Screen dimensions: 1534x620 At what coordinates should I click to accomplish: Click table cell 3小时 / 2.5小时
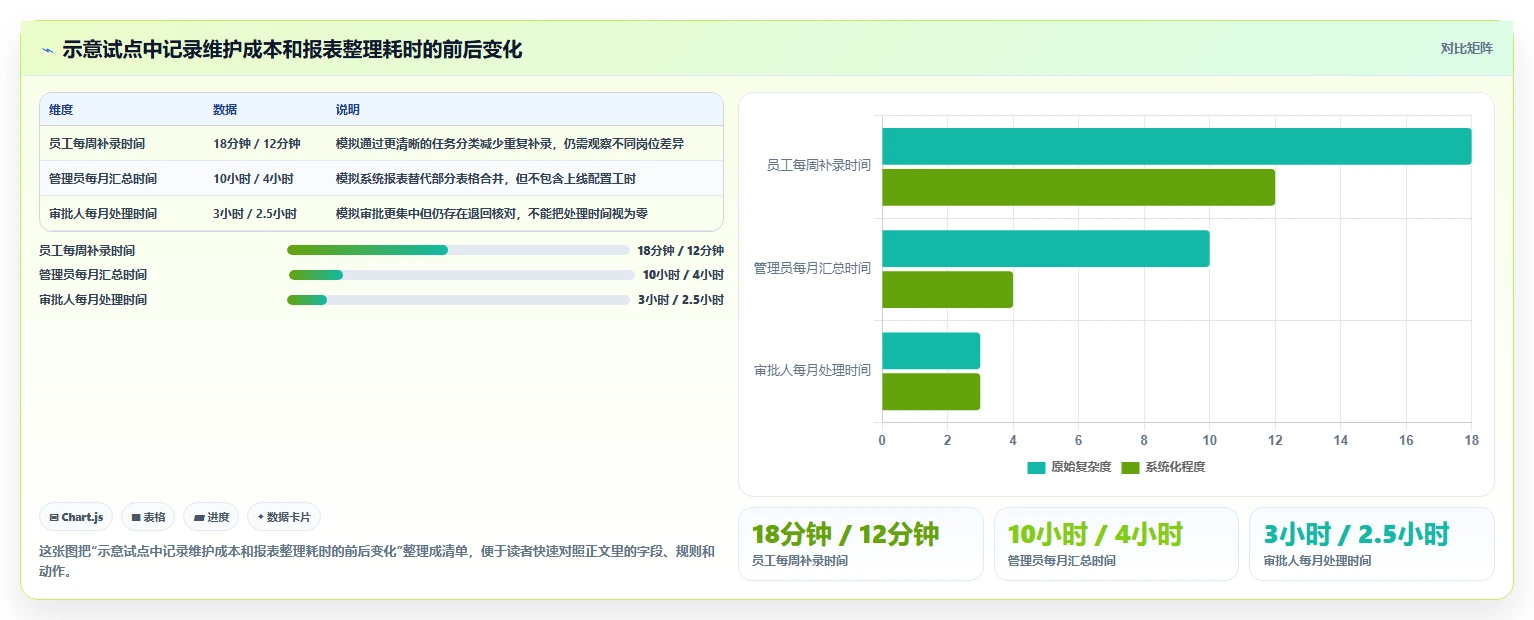(255, 214)
